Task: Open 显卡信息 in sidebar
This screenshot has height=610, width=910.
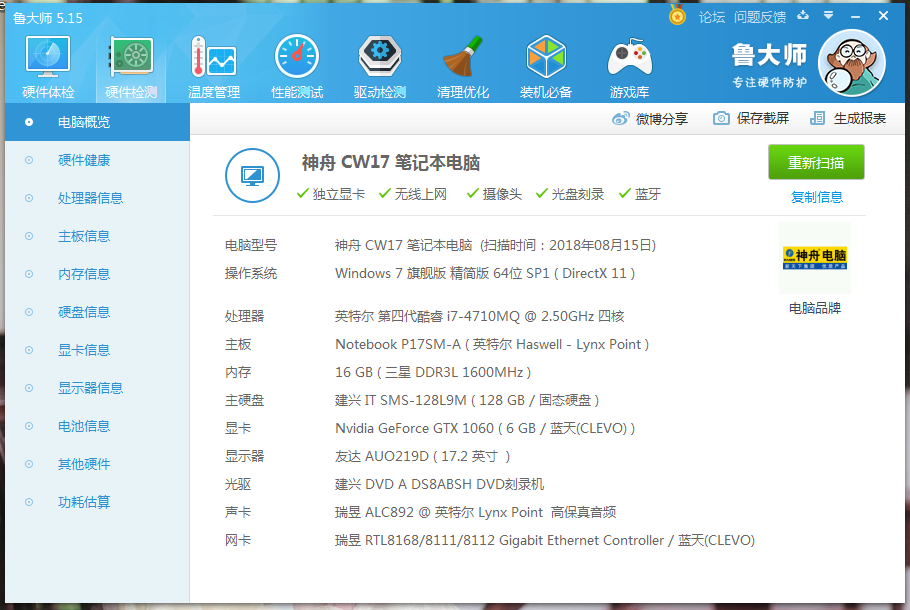Action: tap(98, 350)
